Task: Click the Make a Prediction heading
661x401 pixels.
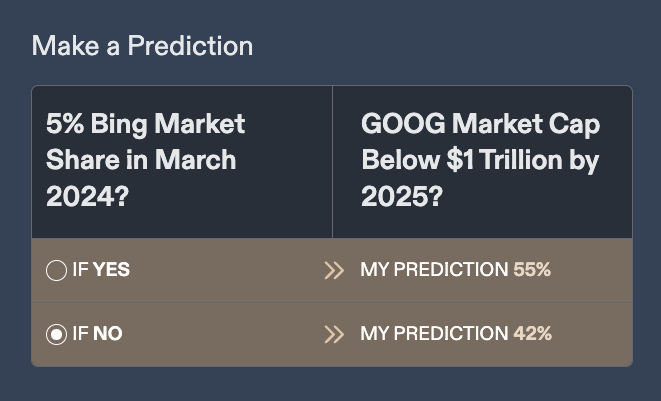Action: [142, 46]
